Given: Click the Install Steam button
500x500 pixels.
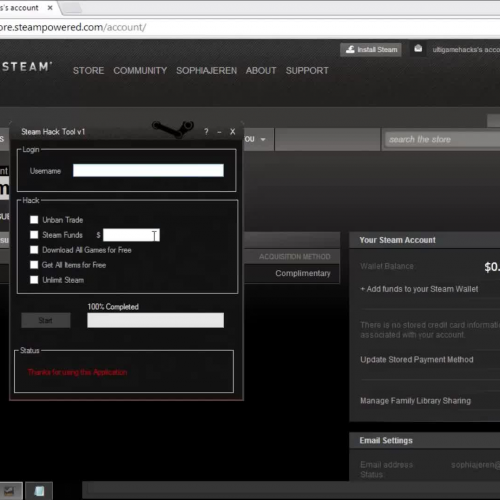Looking at the screenshot, I should click(x=371, y=50).
